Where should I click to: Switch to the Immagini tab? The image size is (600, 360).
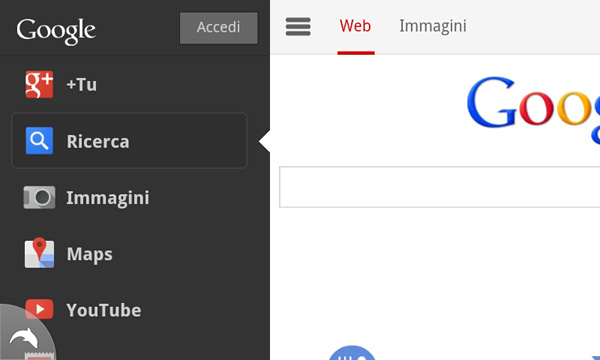pos(433,26)
